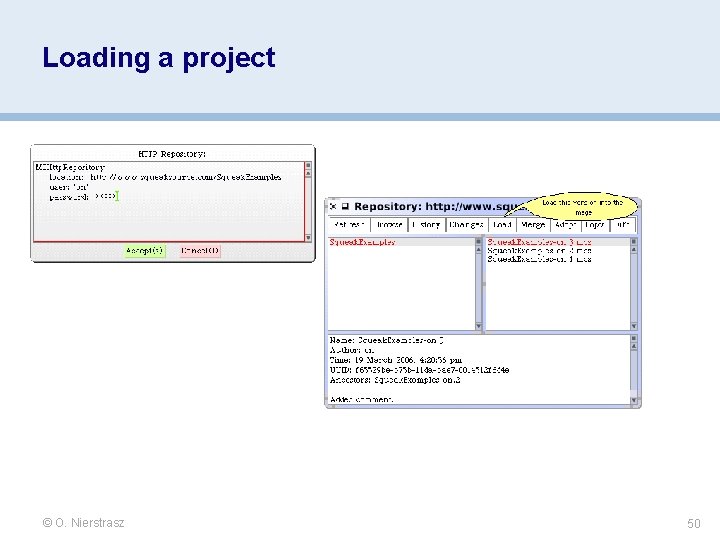Click scroll-down arrow of version info pane
Viewport: 720px width, 540px height.
pyautogui.click(x=634, y=400)
